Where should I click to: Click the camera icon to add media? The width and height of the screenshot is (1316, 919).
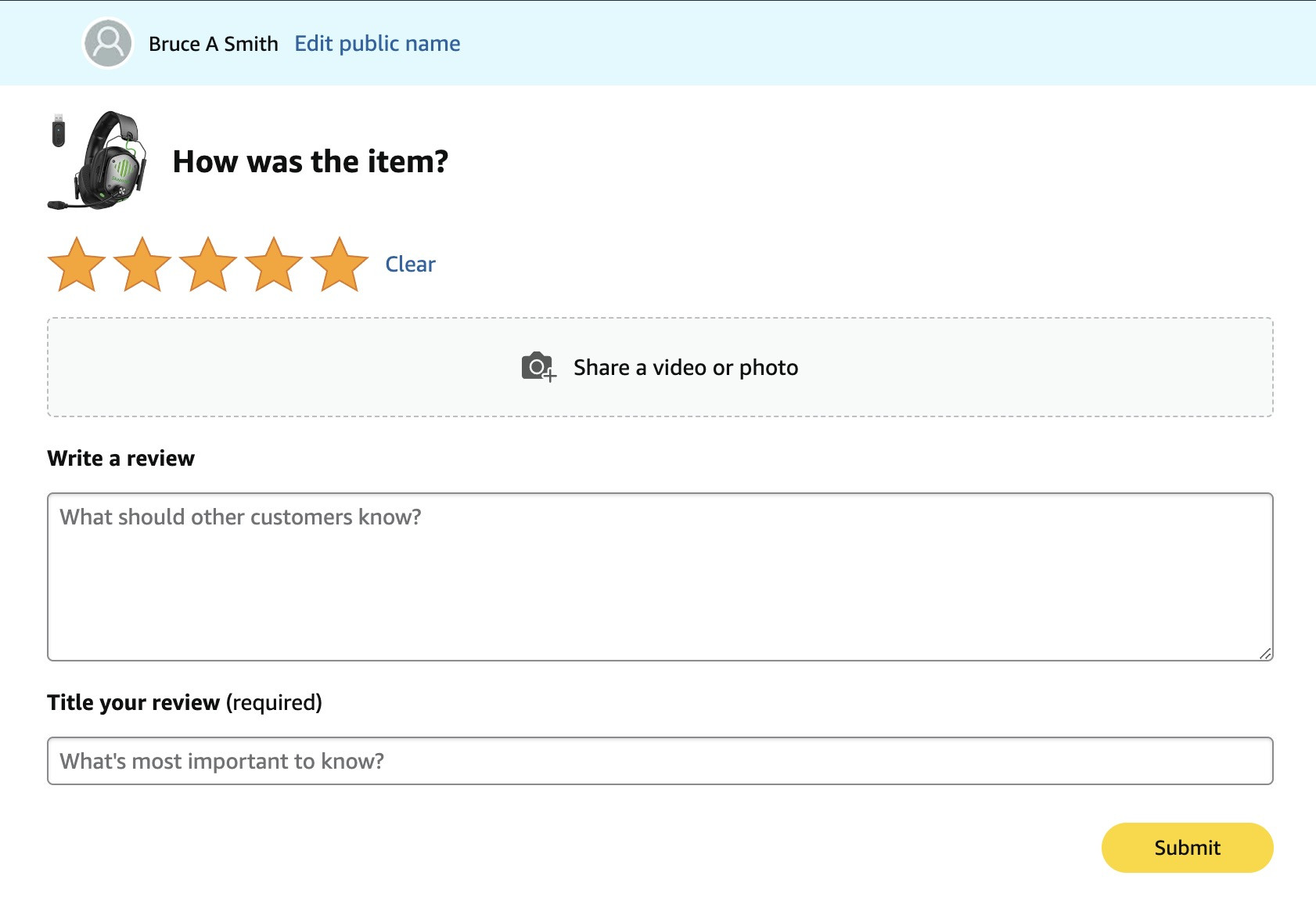[x=538, y=367]
